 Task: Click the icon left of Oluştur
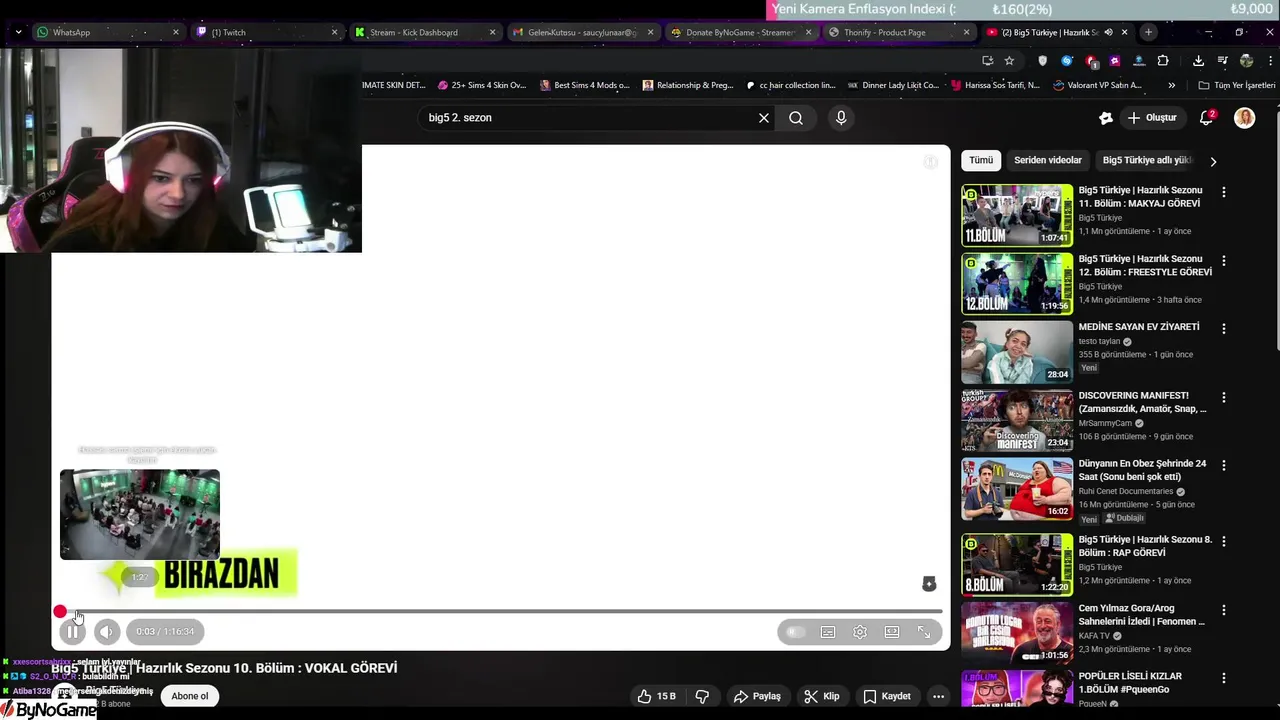(x=1106, y=118)
